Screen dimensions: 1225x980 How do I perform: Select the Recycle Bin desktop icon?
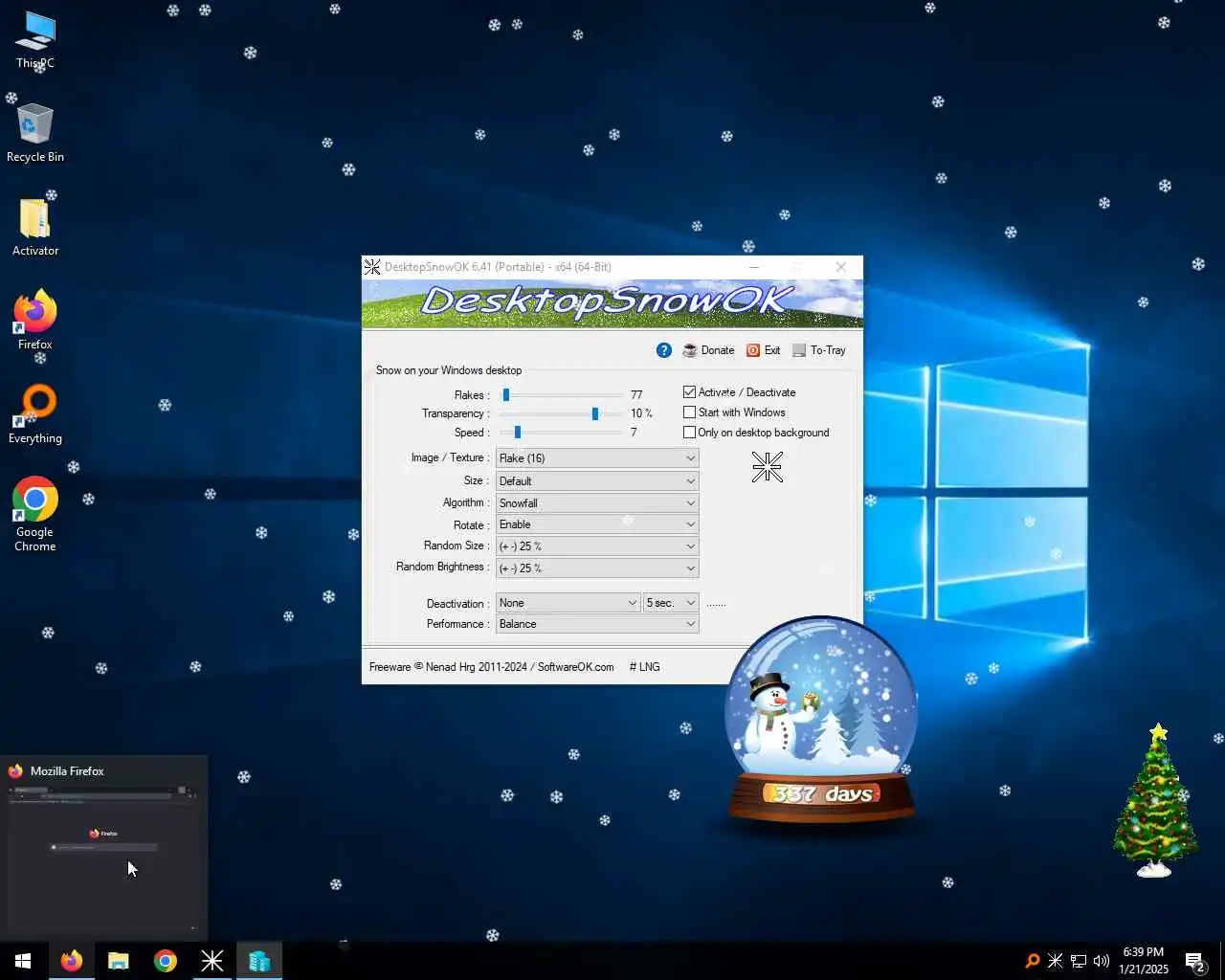pyautogui.click(x=35, y=133)
